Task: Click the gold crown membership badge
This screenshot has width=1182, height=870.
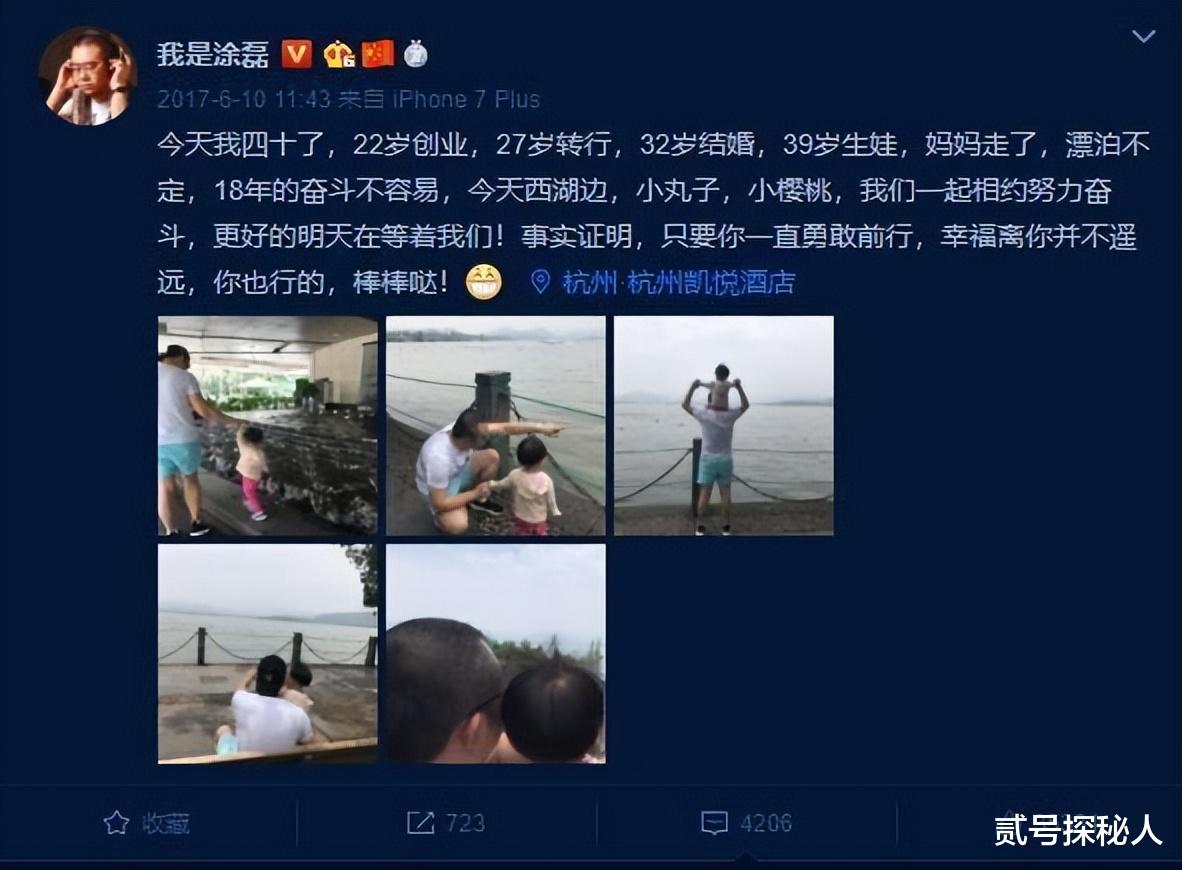Action: 338,54
